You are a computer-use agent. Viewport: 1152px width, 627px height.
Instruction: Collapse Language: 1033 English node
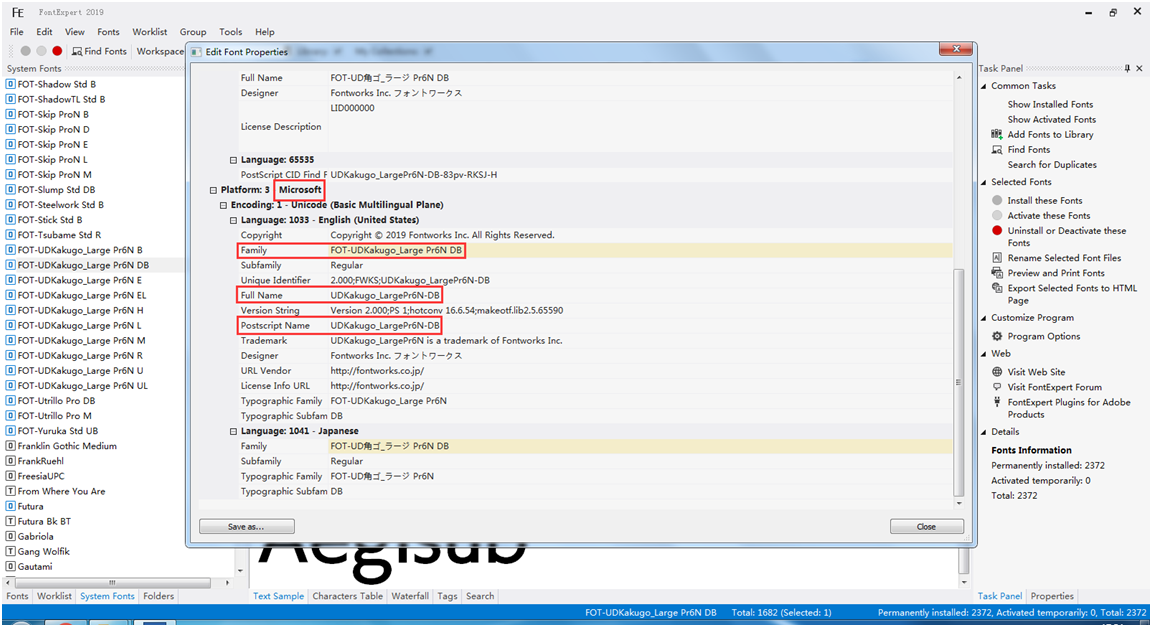pyautogui.click(x=233, y=220)
